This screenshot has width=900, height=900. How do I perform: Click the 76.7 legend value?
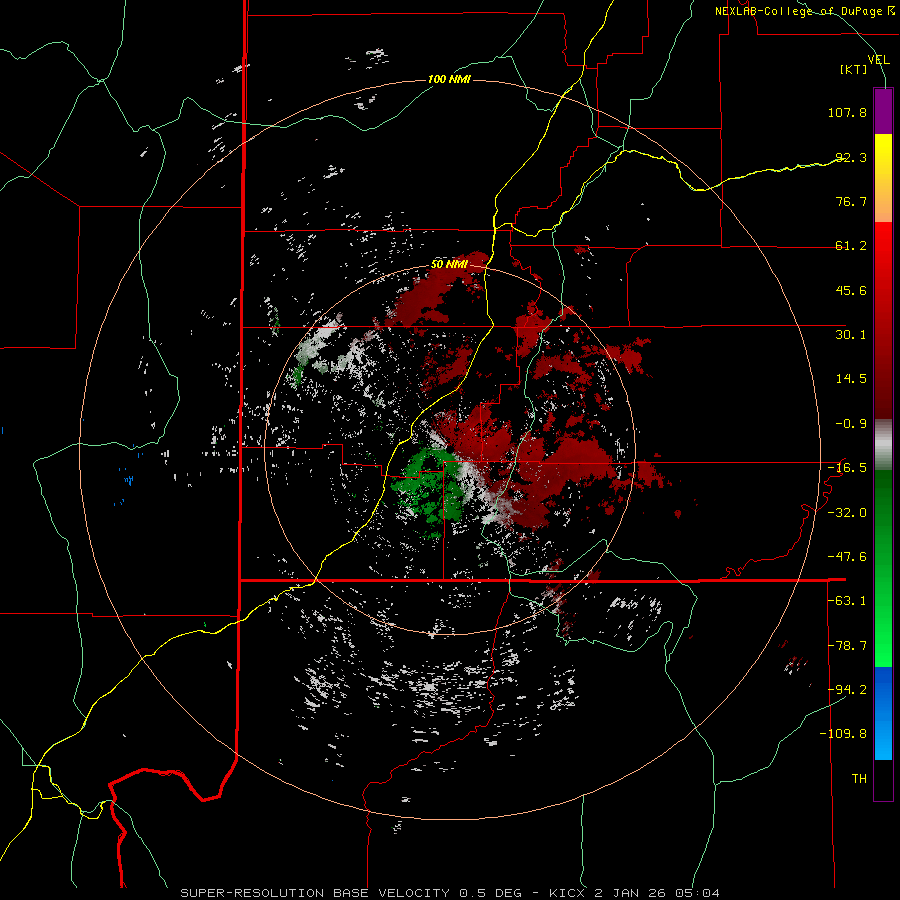[x=851, y=201]
